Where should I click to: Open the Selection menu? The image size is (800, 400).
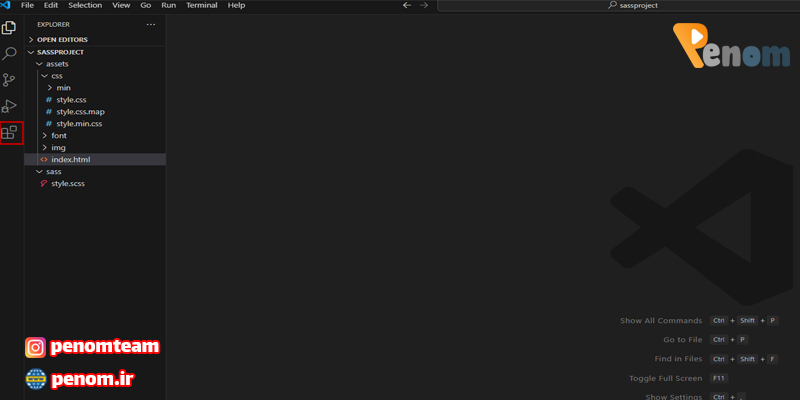[85, 6]
